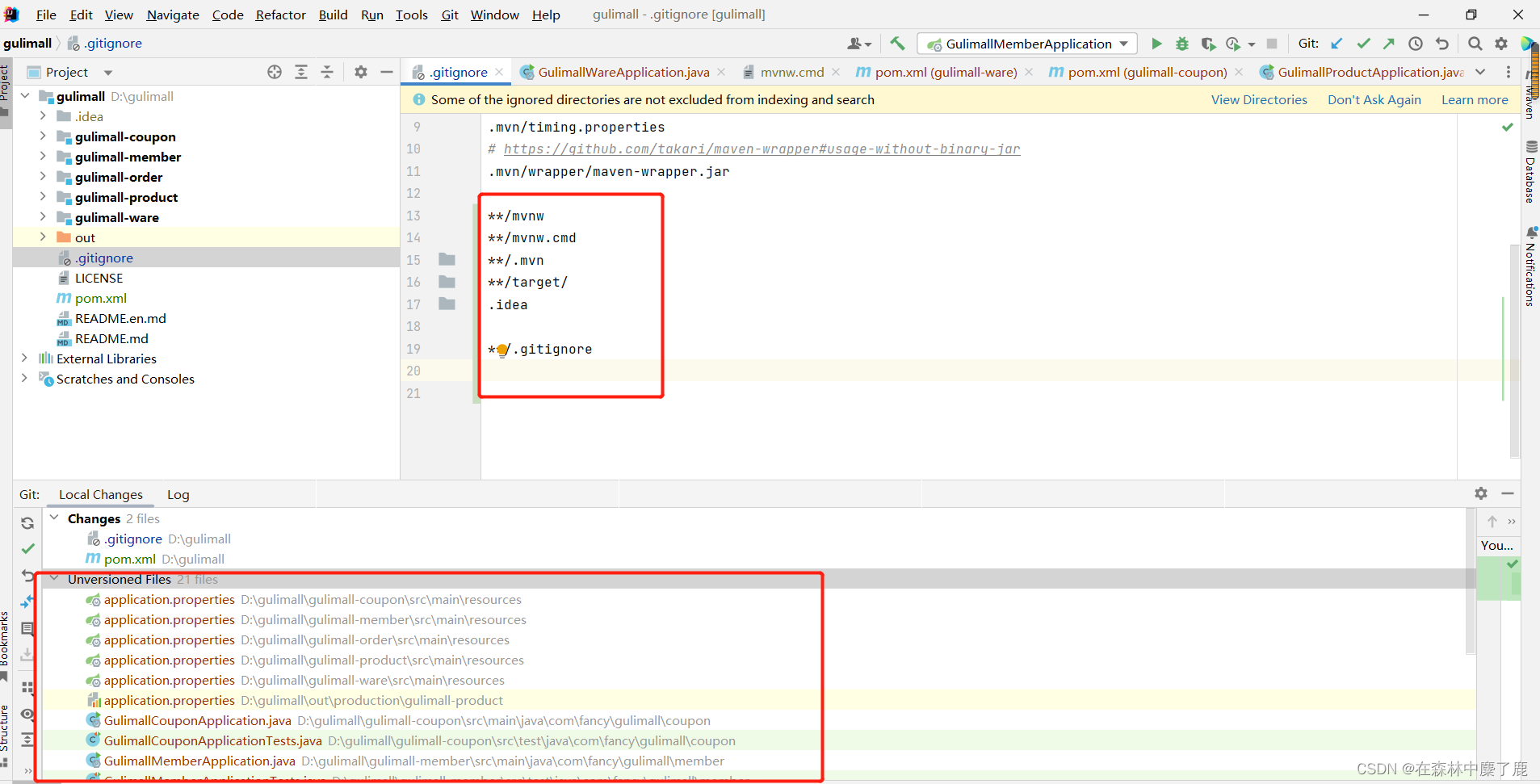Toggle the Database tool window
The width and height of the screenshot is (1540, 784).
(x=1530, y=171)
